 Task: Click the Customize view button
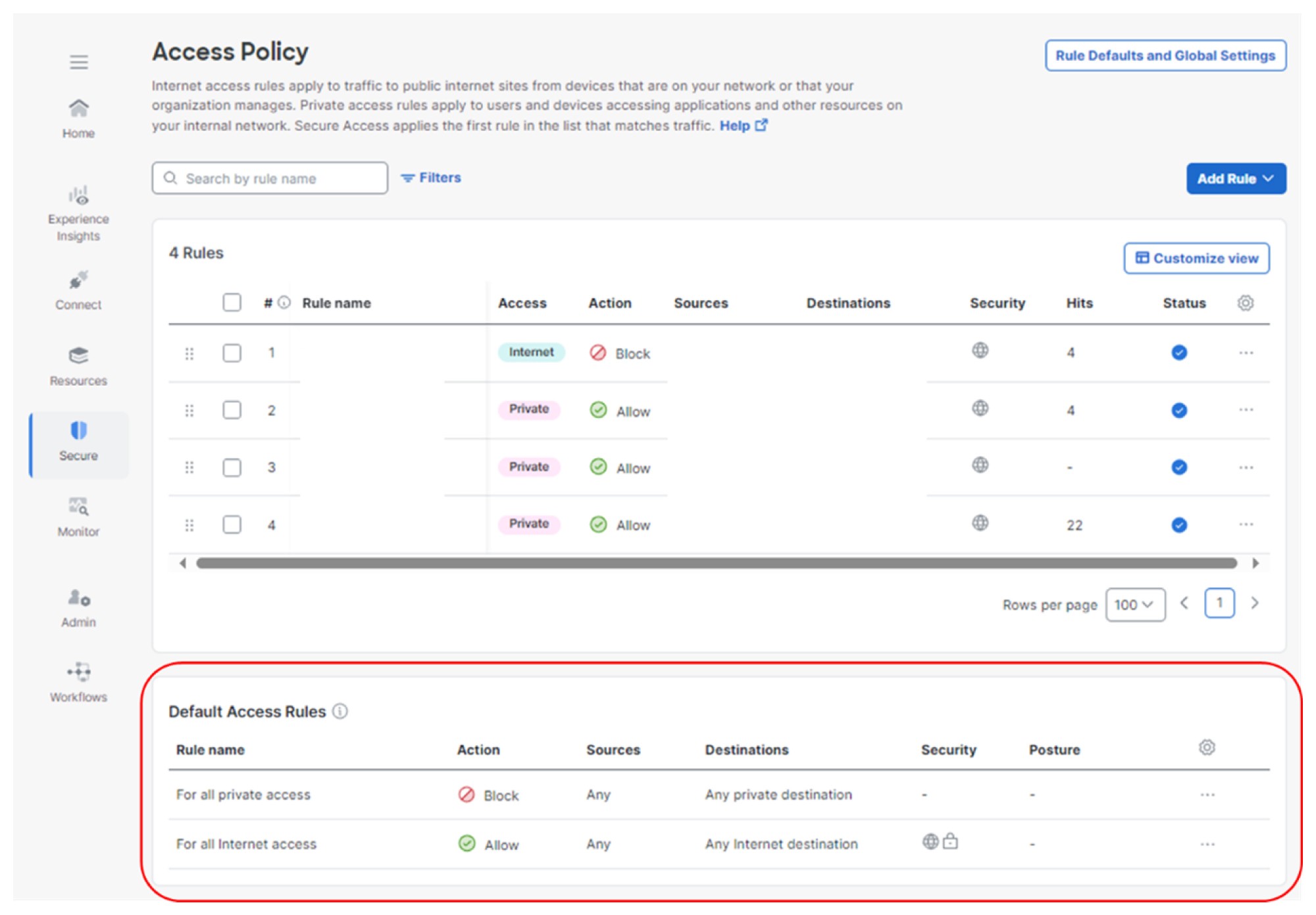1196,258
